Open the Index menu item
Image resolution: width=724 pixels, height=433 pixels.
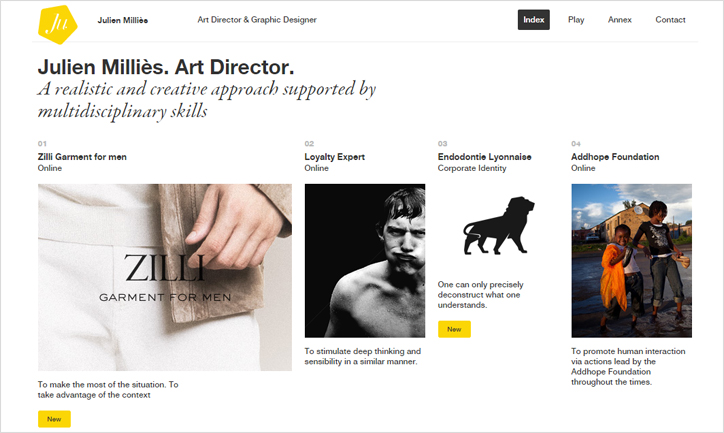533,20
